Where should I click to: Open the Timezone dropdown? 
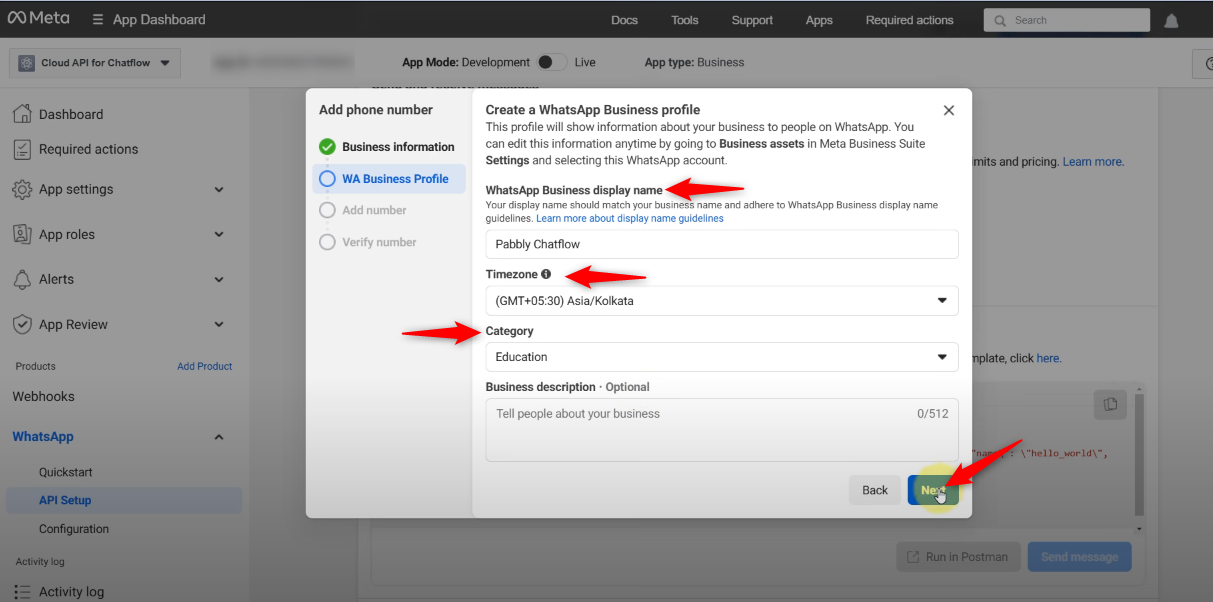click(x=722, y=300)
